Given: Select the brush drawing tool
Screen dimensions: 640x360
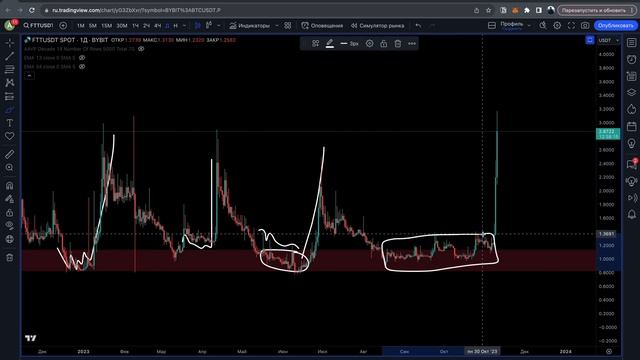Looking at the screenshot, I should [9, 110].
